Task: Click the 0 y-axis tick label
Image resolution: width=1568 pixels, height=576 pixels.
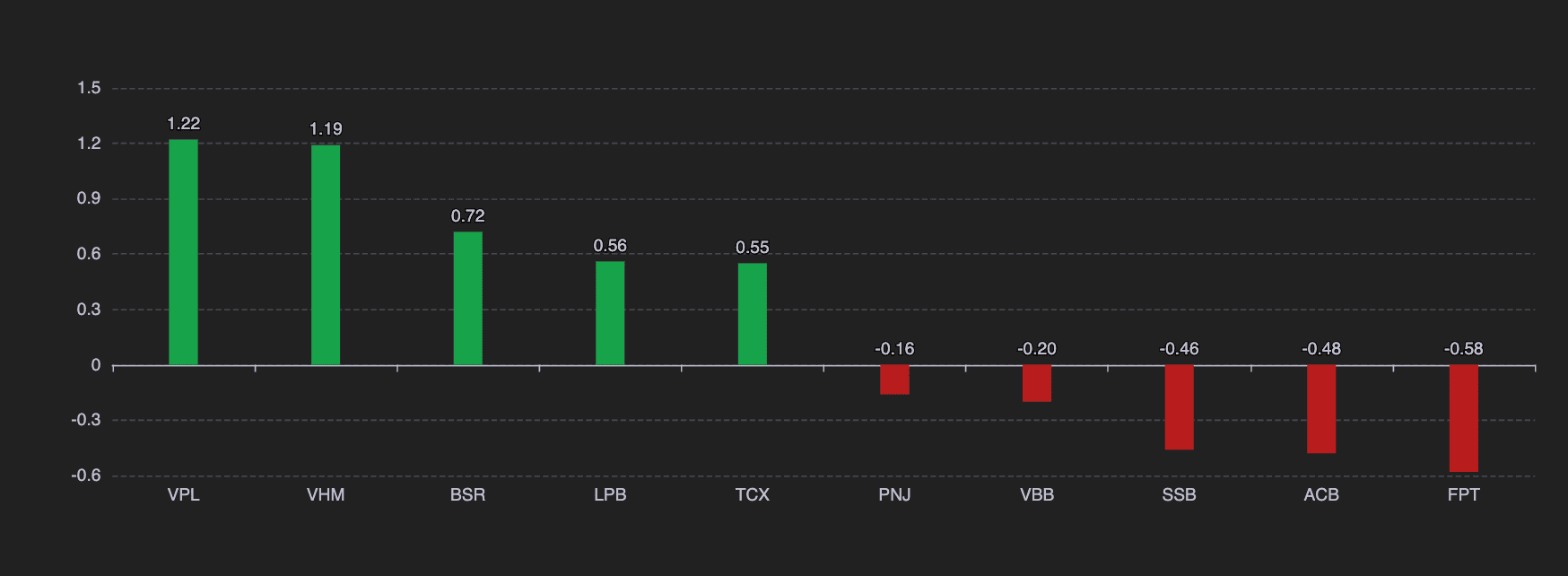Action: pyautogui.click(x=96, y=365)
